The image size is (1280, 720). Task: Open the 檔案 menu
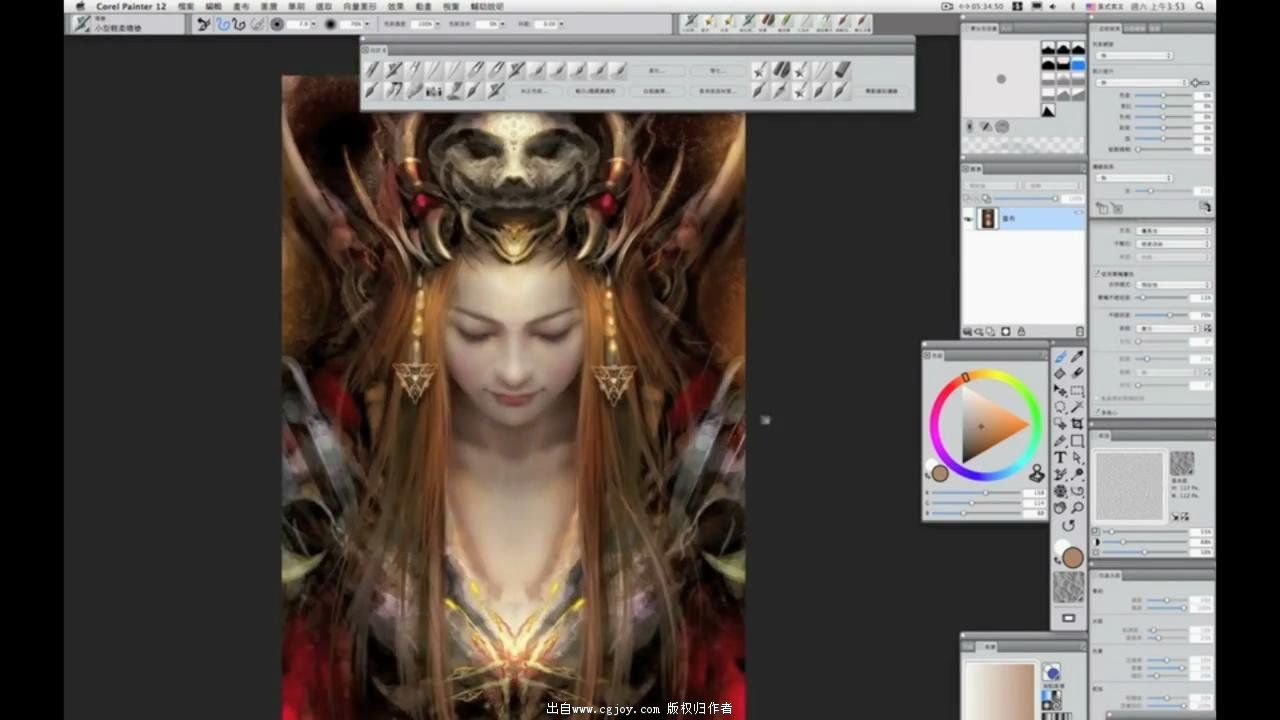click(x=186, y=6)
